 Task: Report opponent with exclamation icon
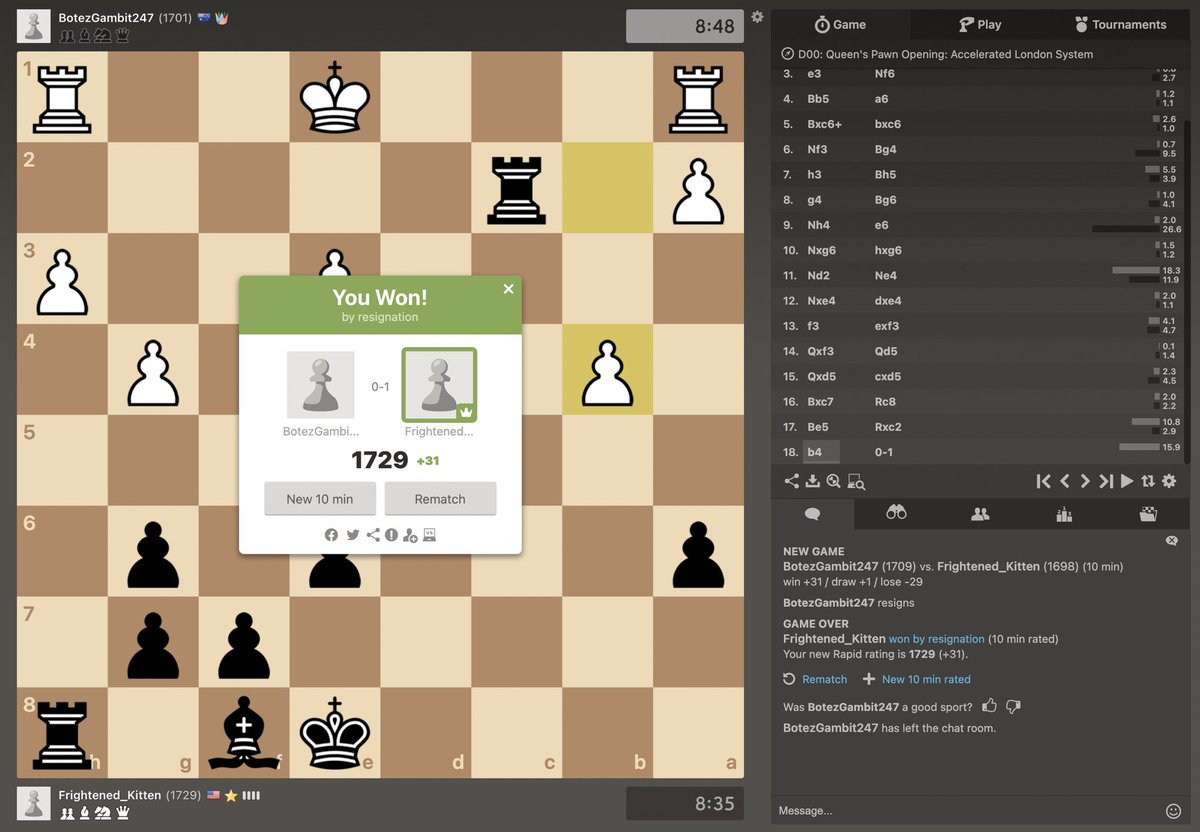coord(391,535)
